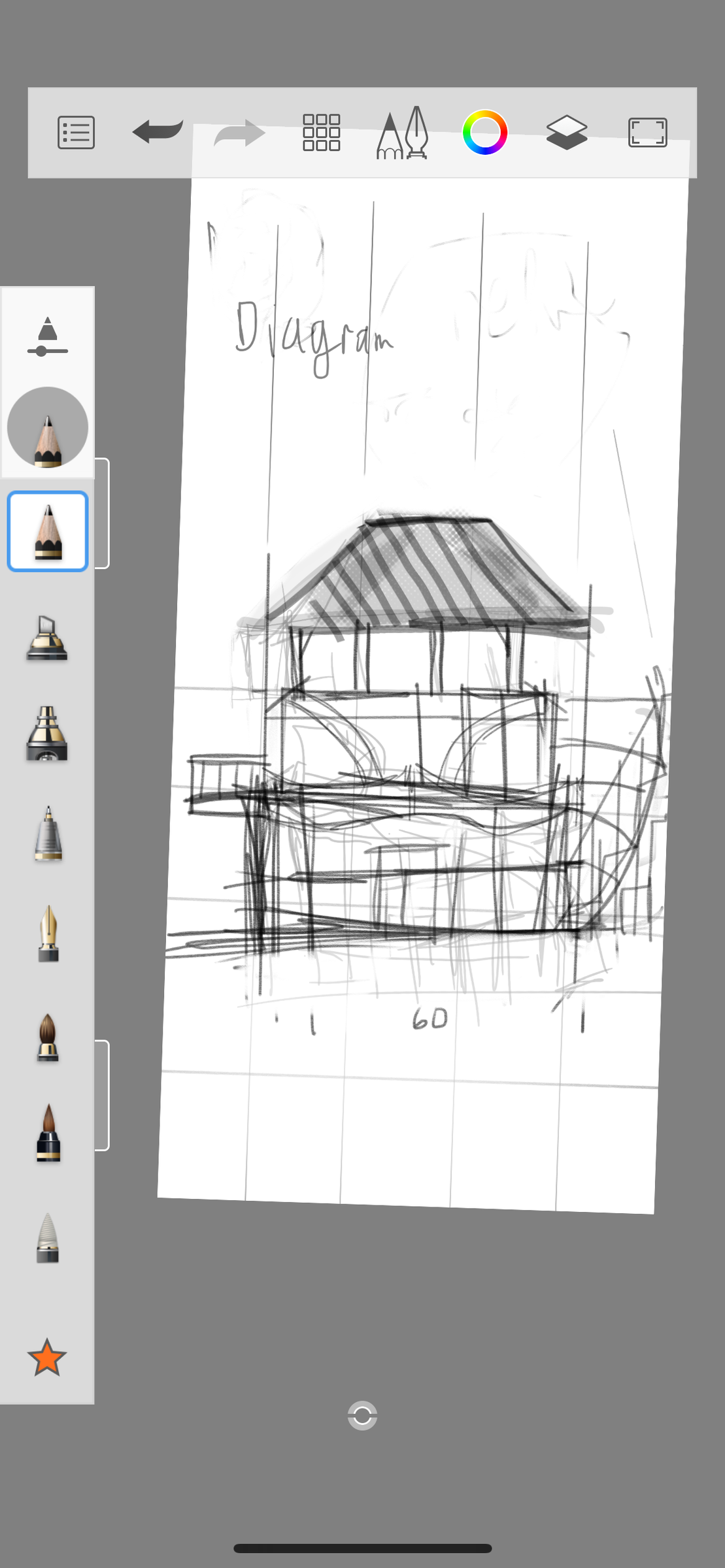Open favorite brushes with the orange star

pos(47,1358)
